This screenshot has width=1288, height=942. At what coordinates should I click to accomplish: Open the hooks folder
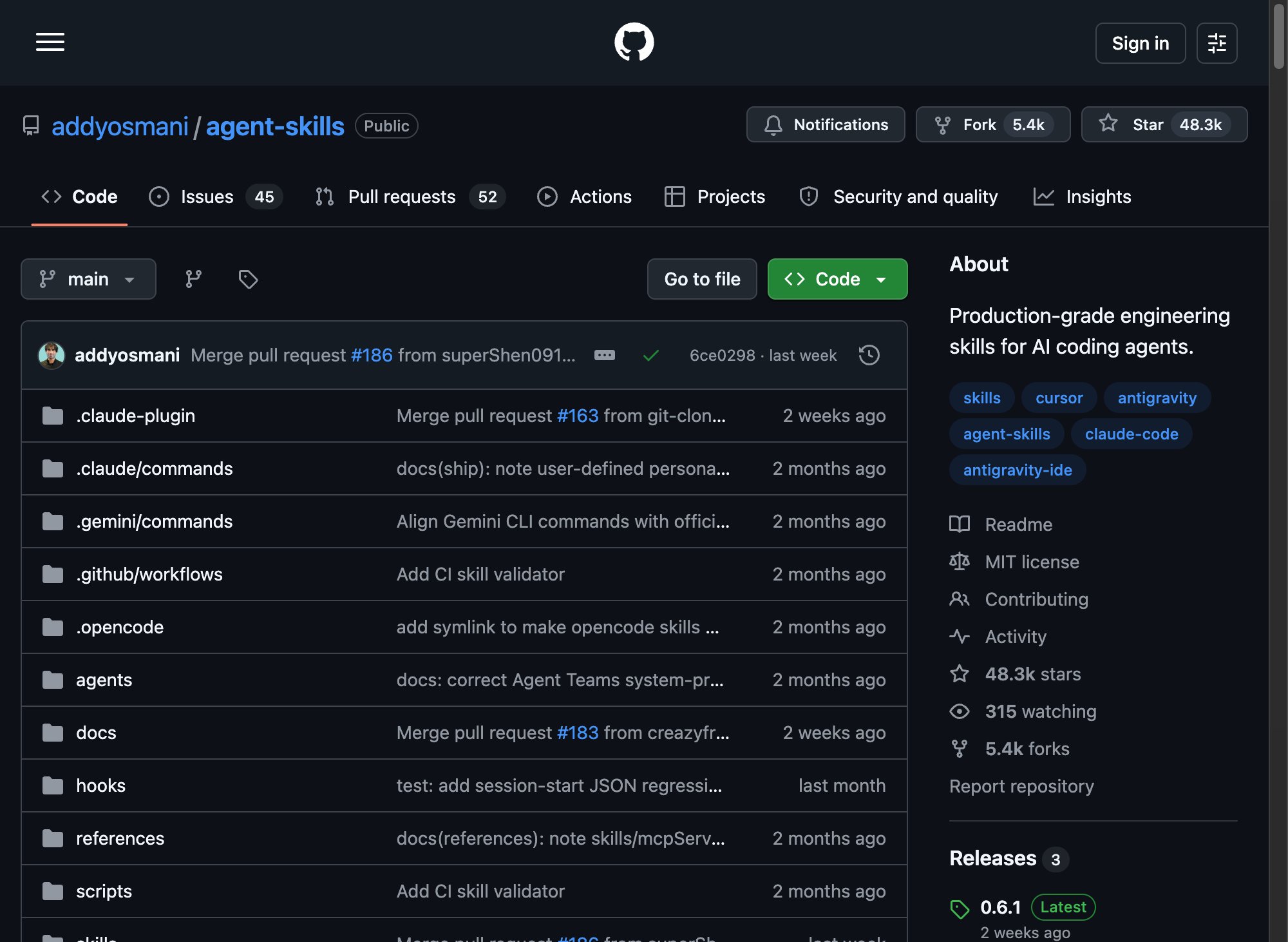click(x=100, y=785)
